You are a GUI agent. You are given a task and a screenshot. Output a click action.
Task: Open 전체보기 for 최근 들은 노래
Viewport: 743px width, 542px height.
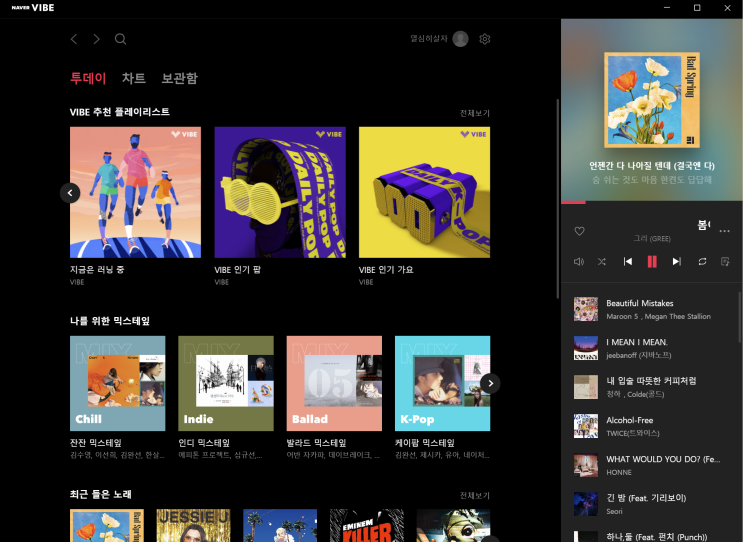tap(475, 496)
